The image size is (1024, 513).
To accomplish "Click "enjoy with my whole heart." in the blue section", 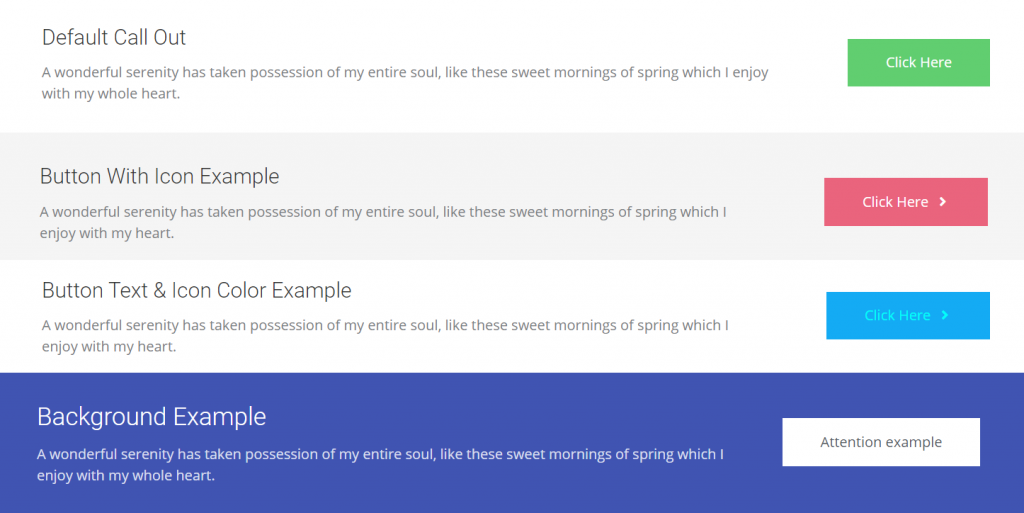I will click(126, 476).
